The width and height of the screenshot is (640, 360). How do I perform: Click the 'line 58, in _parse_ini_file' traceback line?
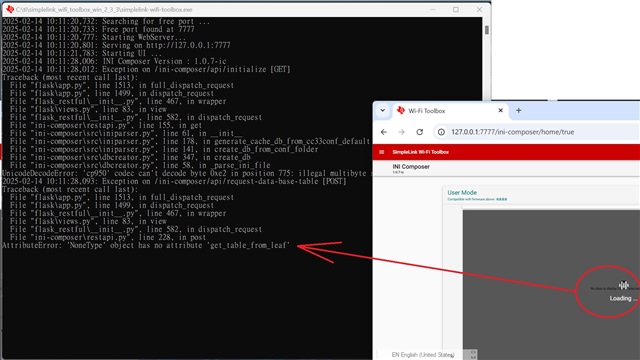point(140,165)
